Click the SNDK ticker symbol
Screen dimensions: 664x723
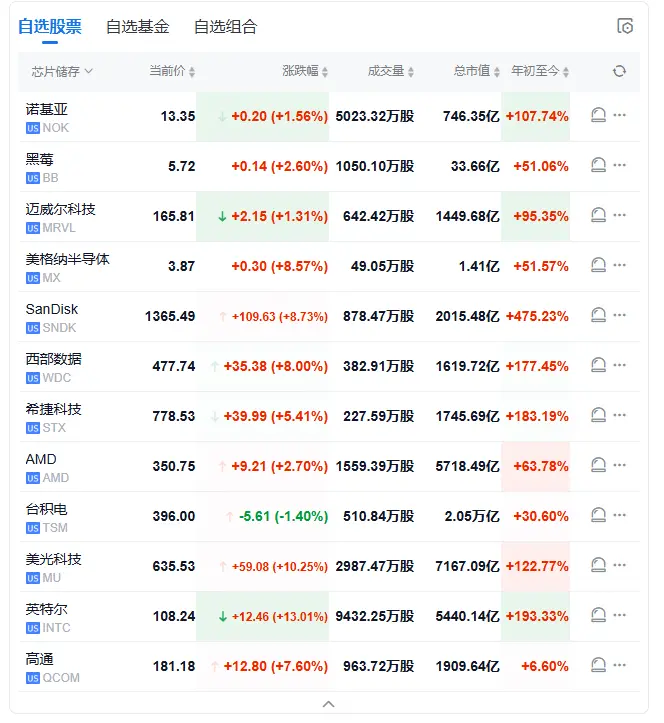tap(59, 328)
